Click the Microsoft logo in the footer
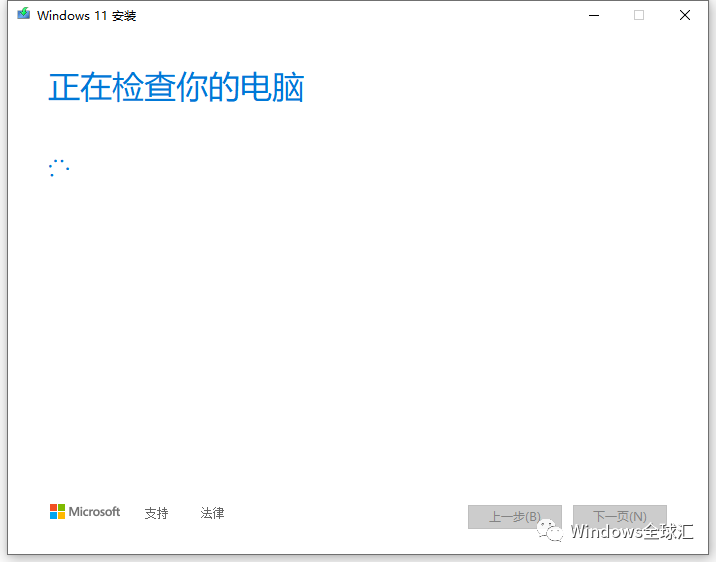Viewport: 716px width, 562px height. [85, 512]
